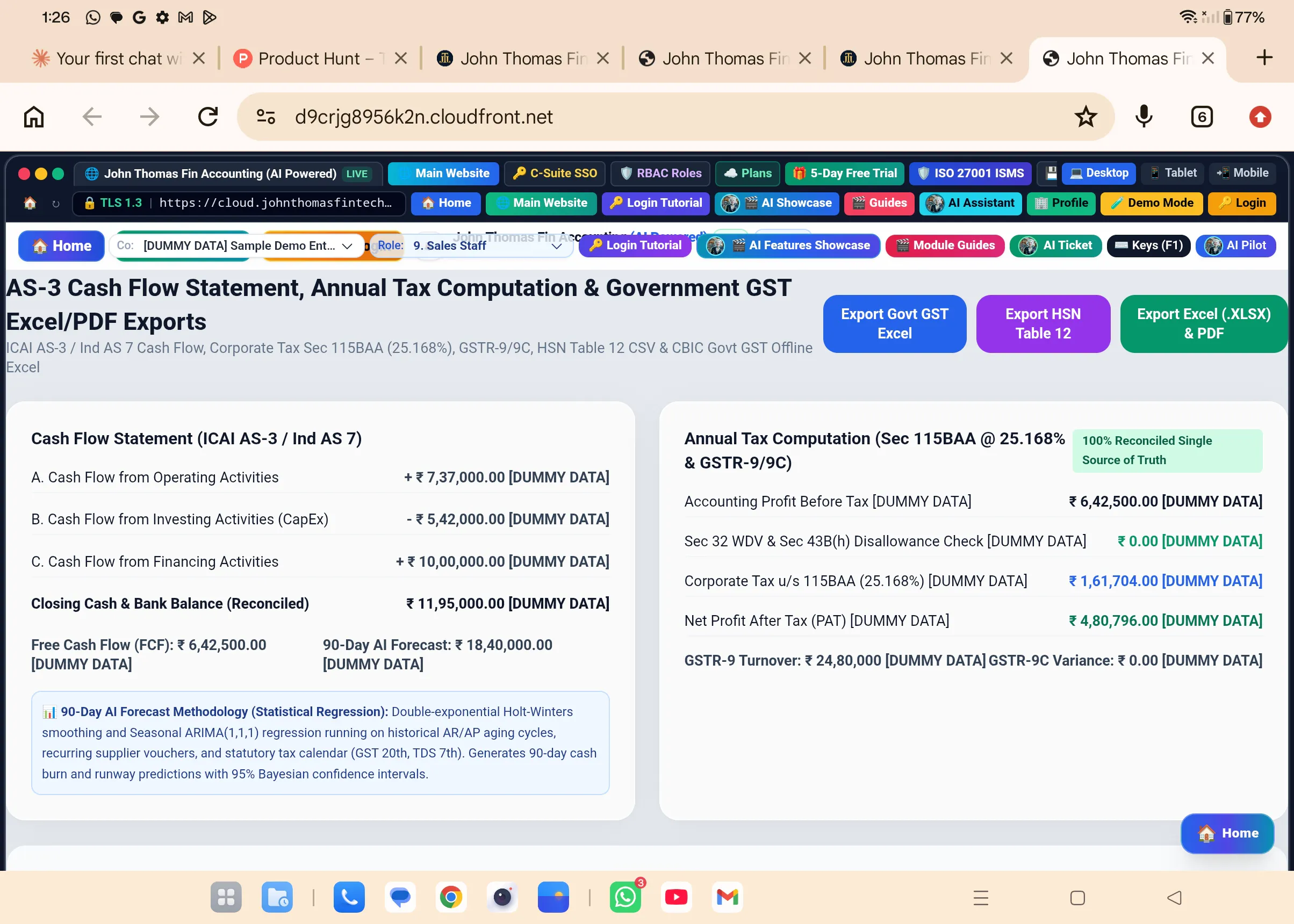The image size is (1294, 924).
Task: Expand the Co: company dropdown
Action: pos(237,246)
